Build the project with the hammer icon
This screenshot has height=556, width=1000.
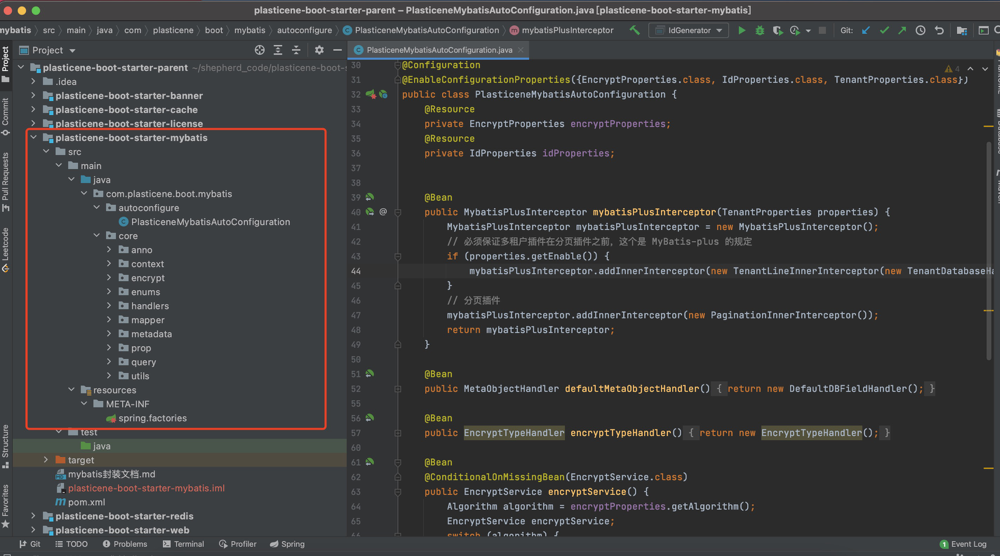[635, 30]
